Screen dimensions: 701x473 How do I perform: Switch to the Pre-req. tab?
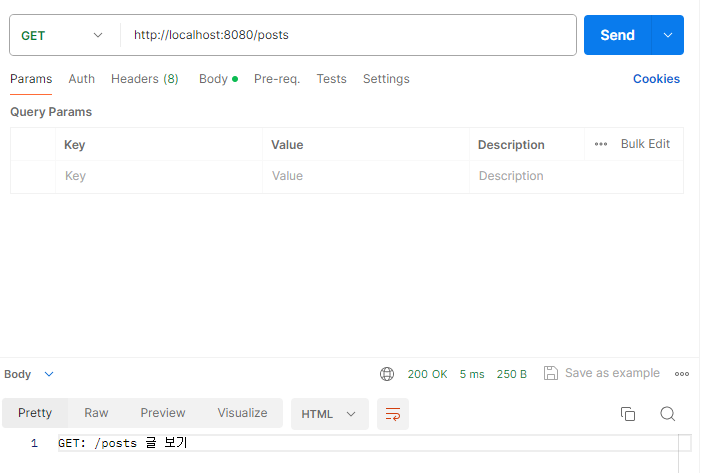click(277, 79)
